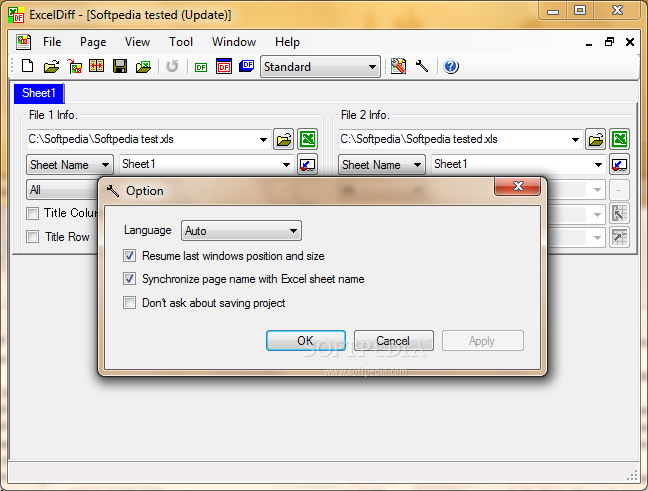Screen dimensions: 648x491
Task: Click the grayed refresh arrow toolbar icon
Action: [x=172, y=66]
